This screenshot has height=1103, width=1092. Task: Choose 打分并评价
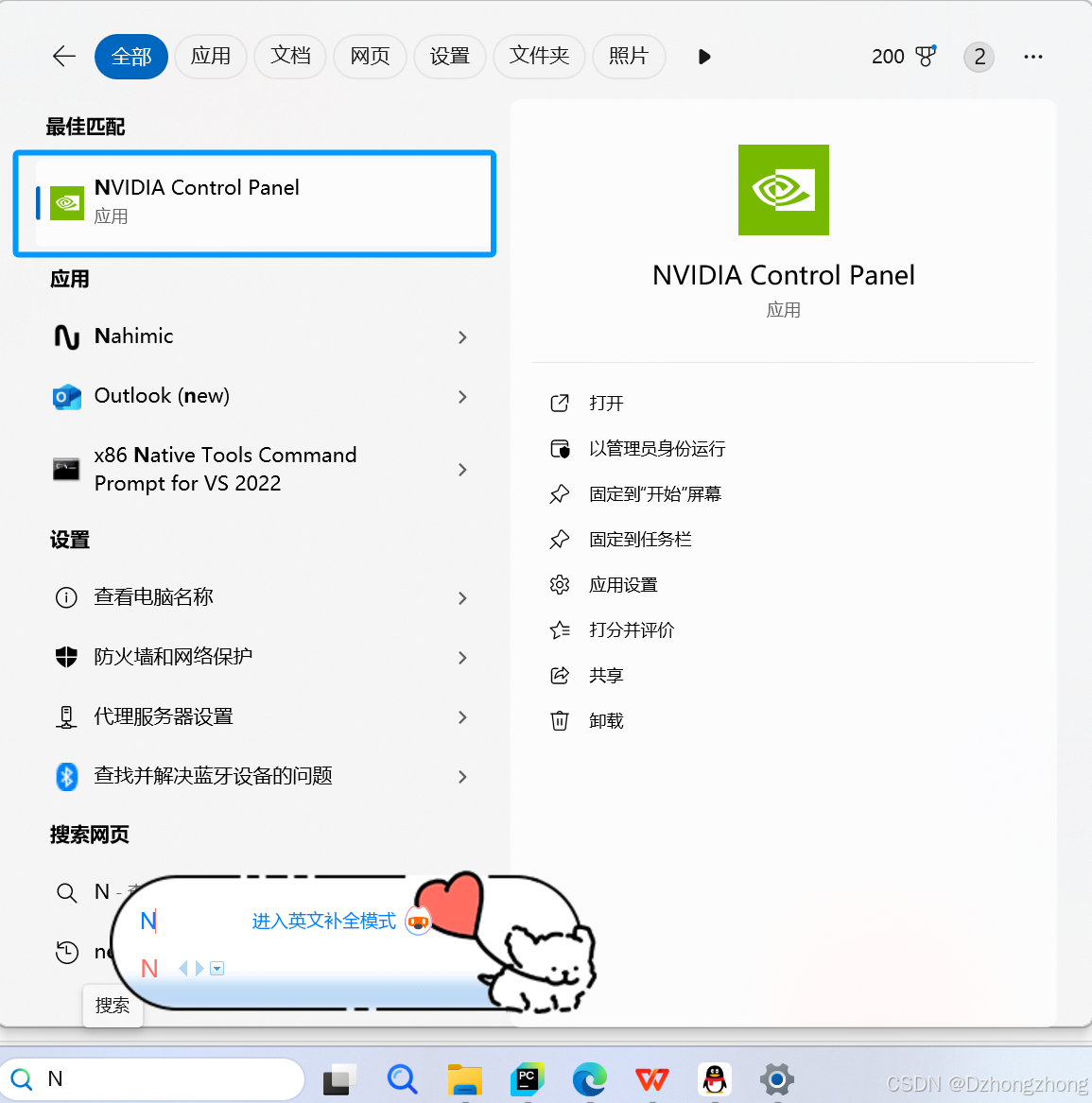[x=632, y=630]
